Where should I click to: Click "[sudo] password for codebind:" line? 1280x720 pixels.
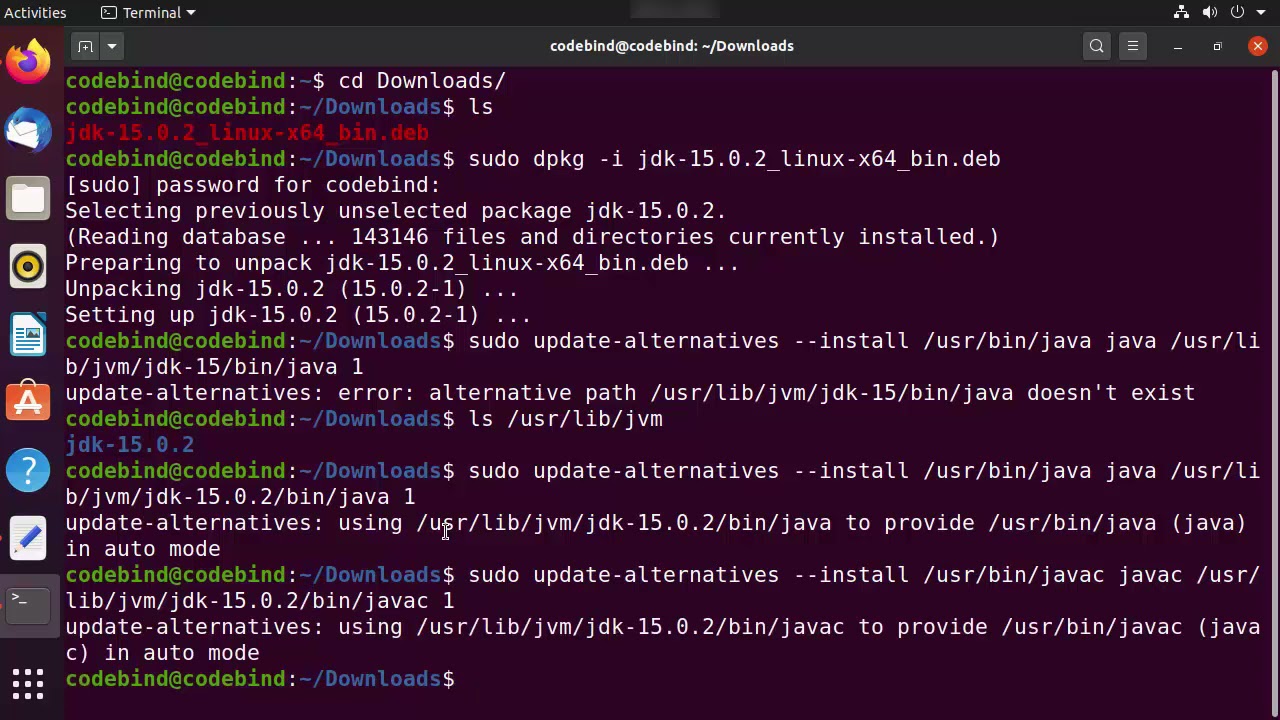coord(253,185)
